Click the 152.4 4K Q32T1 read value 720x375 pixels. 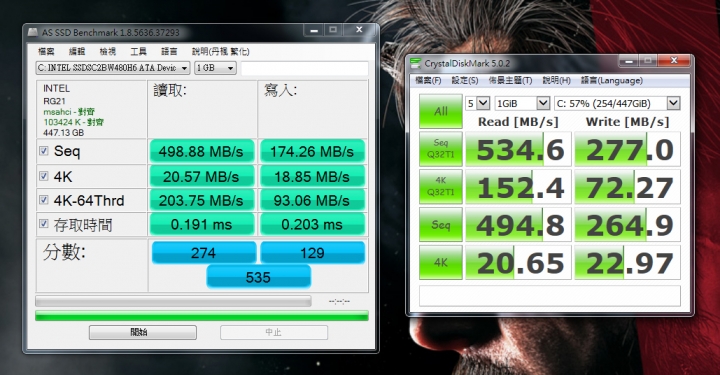518,187
